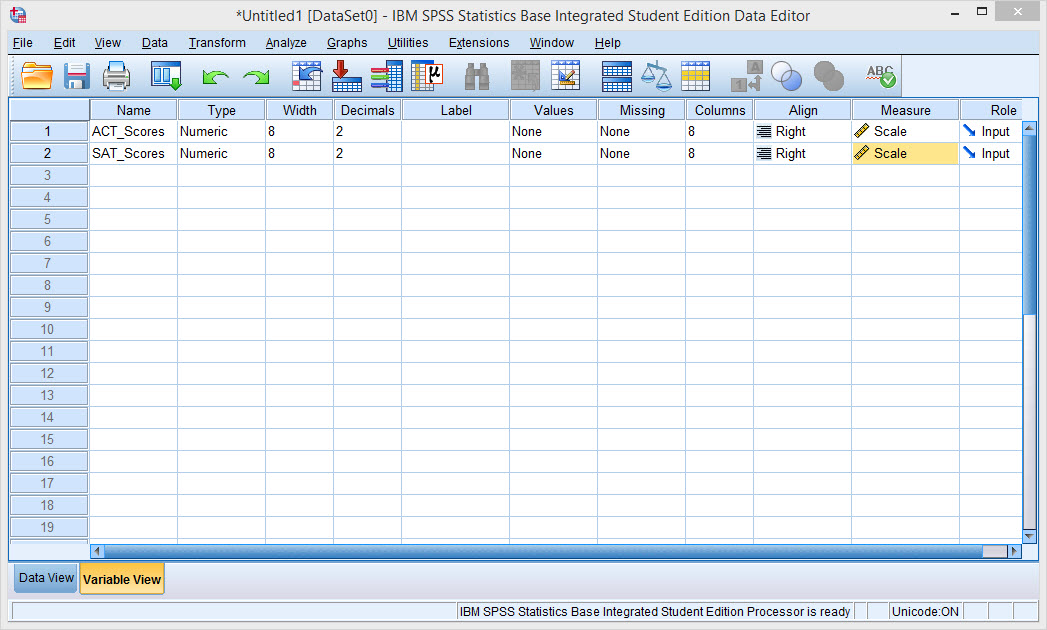
Task: Open the Transform menu
Action: [x=217, y=43]
